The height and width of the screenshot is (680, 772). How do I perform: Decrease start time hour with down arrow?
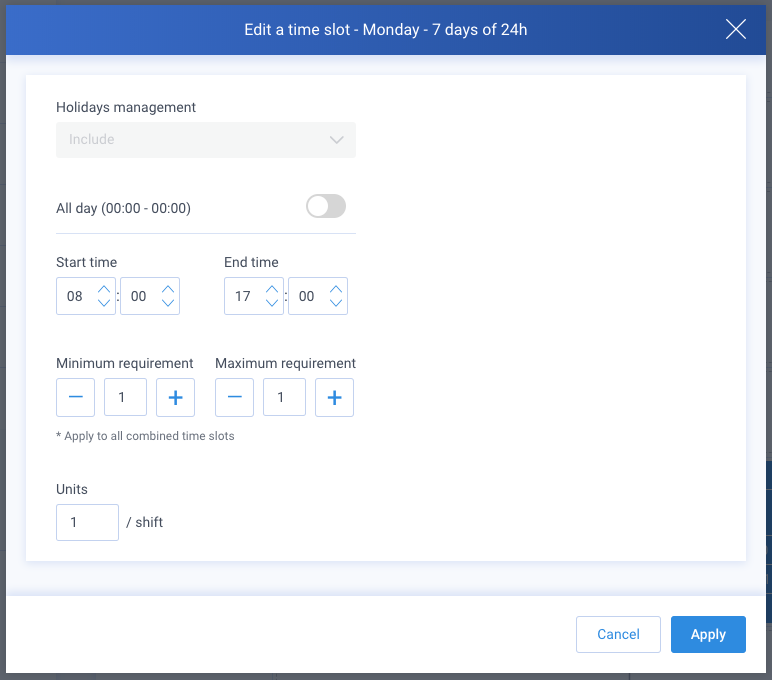104,303
